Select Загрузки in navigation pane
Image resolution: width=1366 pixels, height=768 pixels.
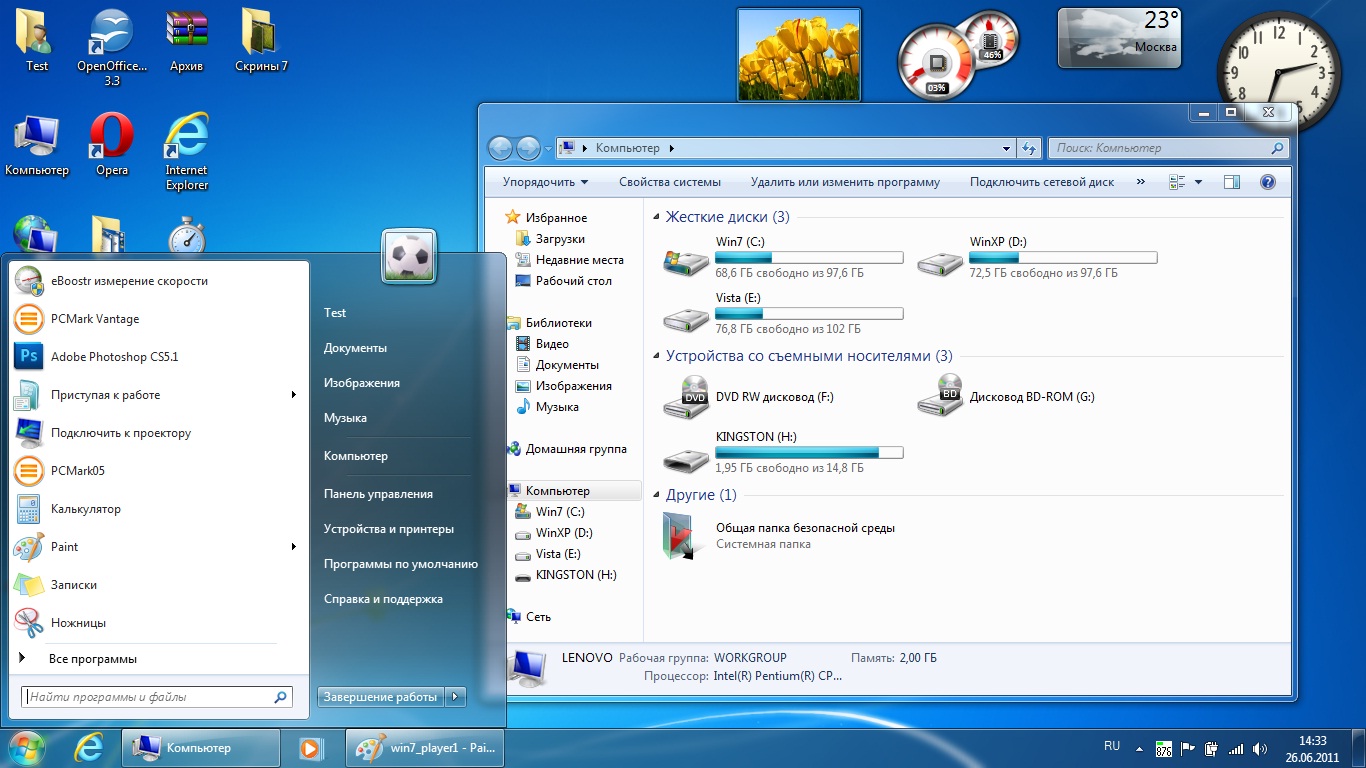point(560,239)
